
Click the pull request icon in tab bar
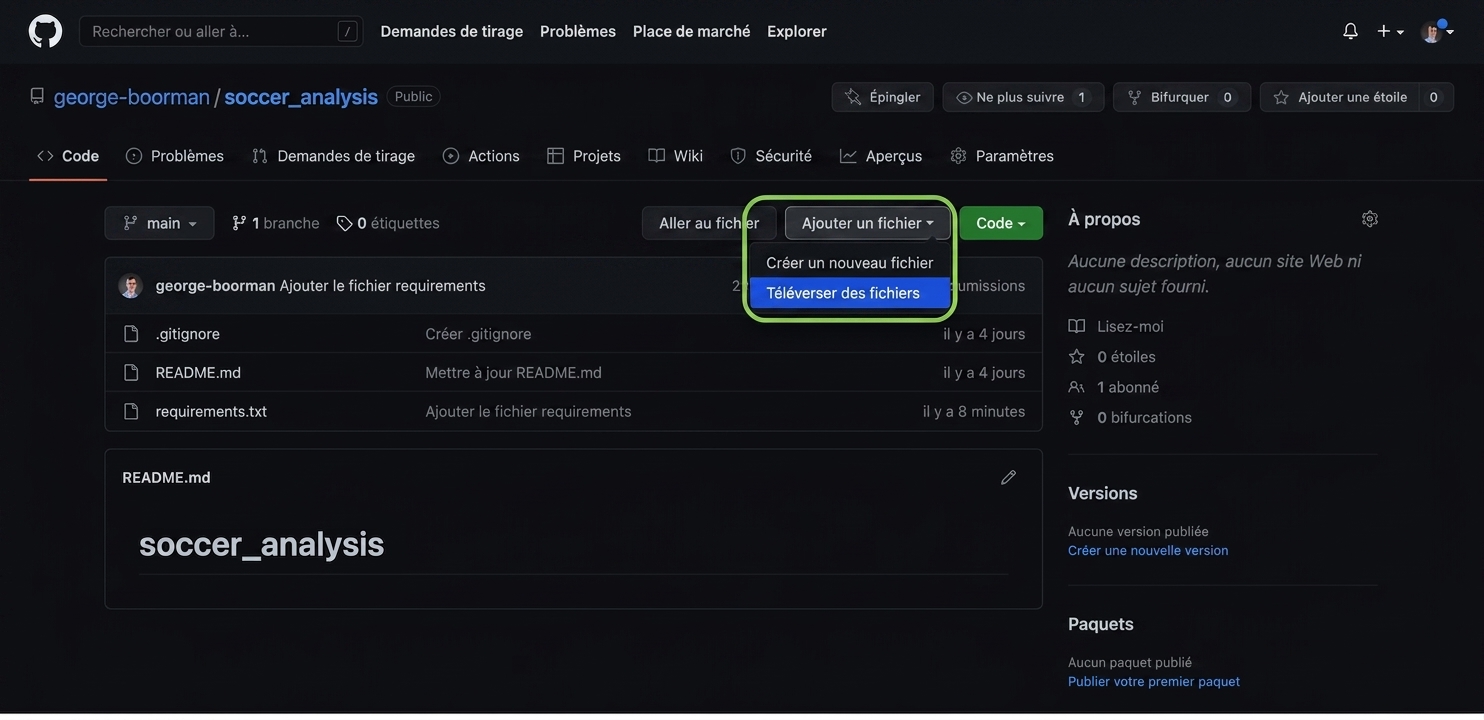[x=260, y=156]
